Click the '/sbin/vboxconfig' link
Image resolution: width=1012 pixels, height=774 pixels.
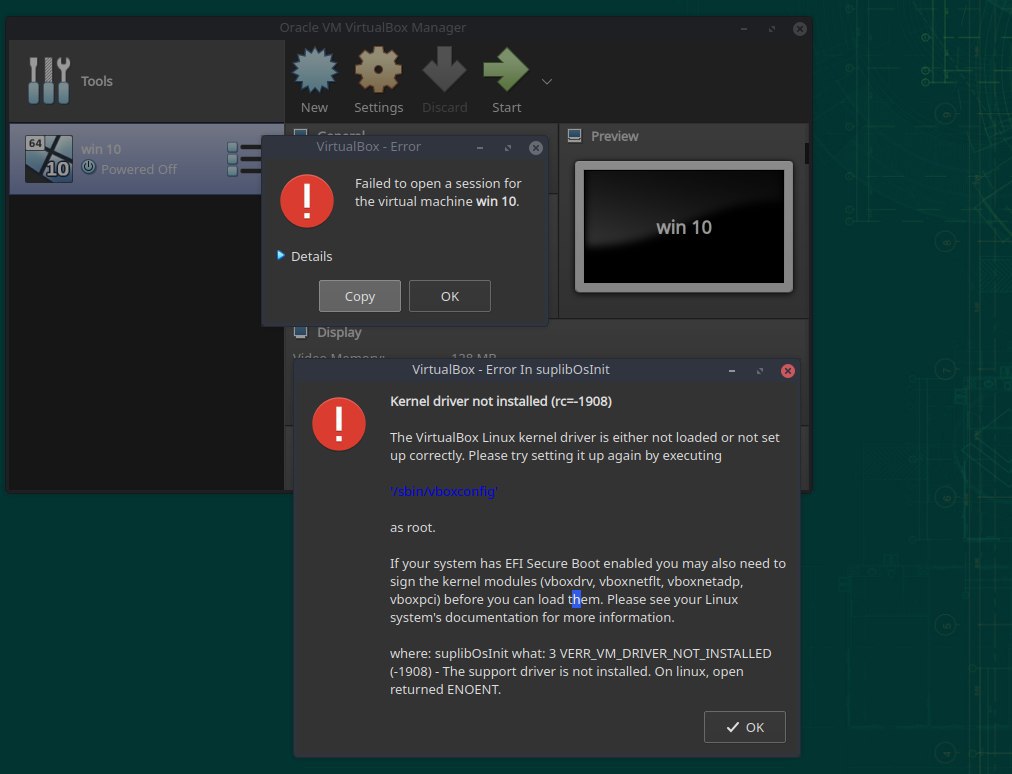444,491
